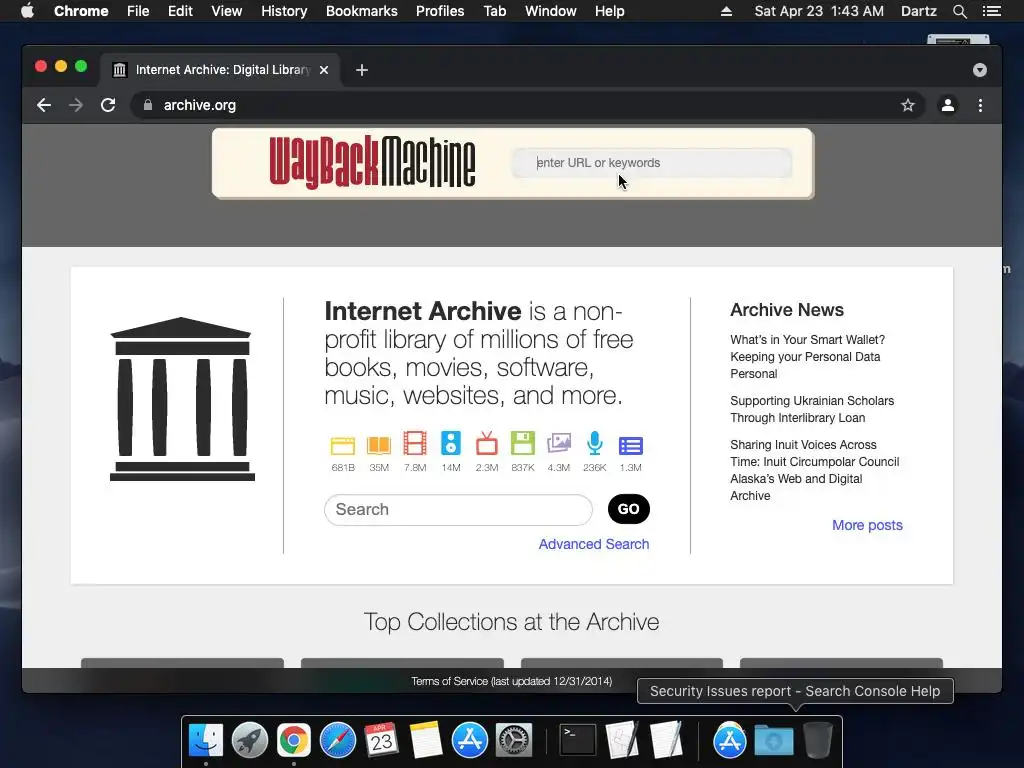Open the Tab menu
This screenshot has width=1024, height=768.
tap(495, 11)
